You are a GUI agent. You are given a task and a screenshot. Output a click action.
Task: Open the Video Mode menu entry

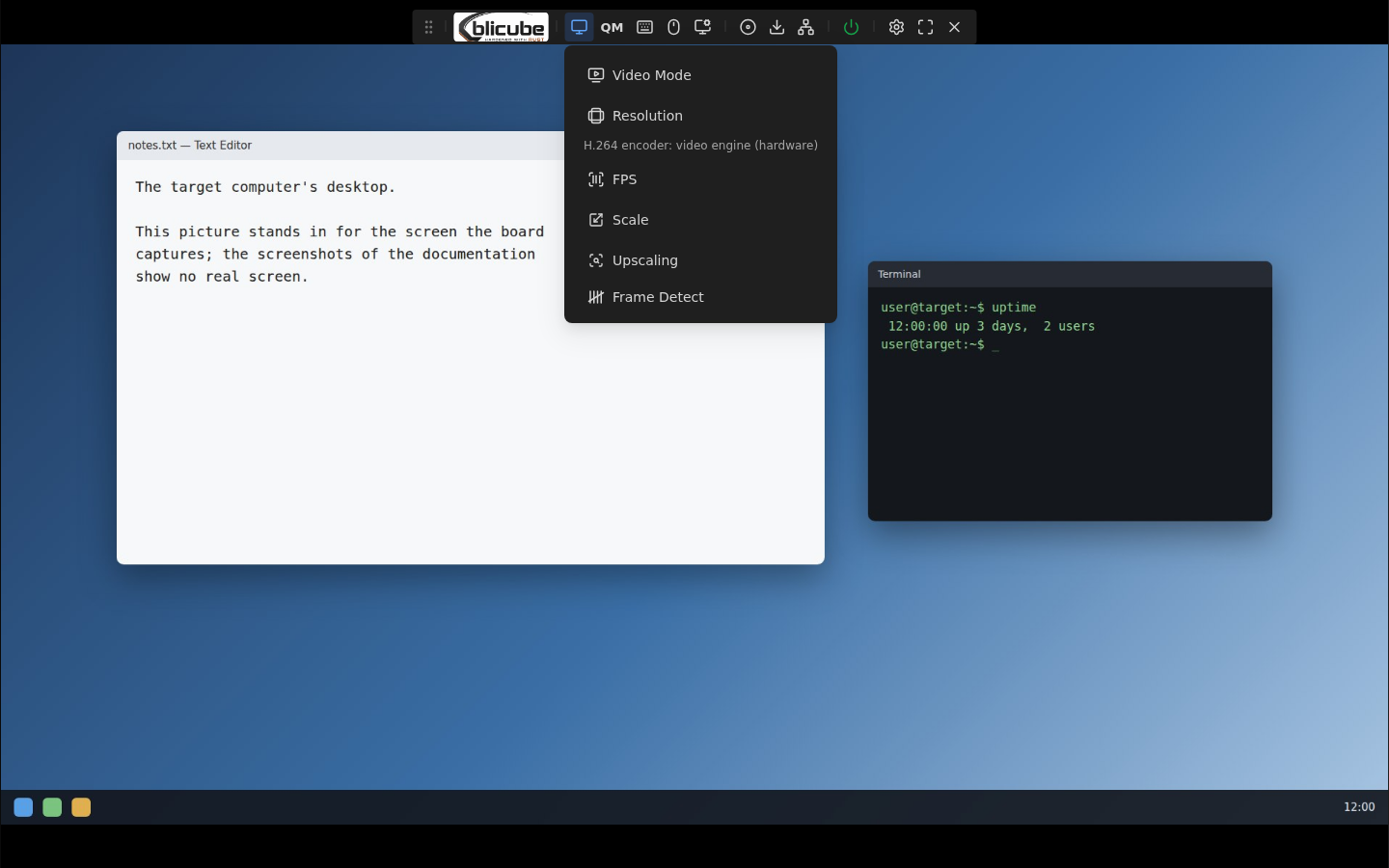tap(700, 75)
